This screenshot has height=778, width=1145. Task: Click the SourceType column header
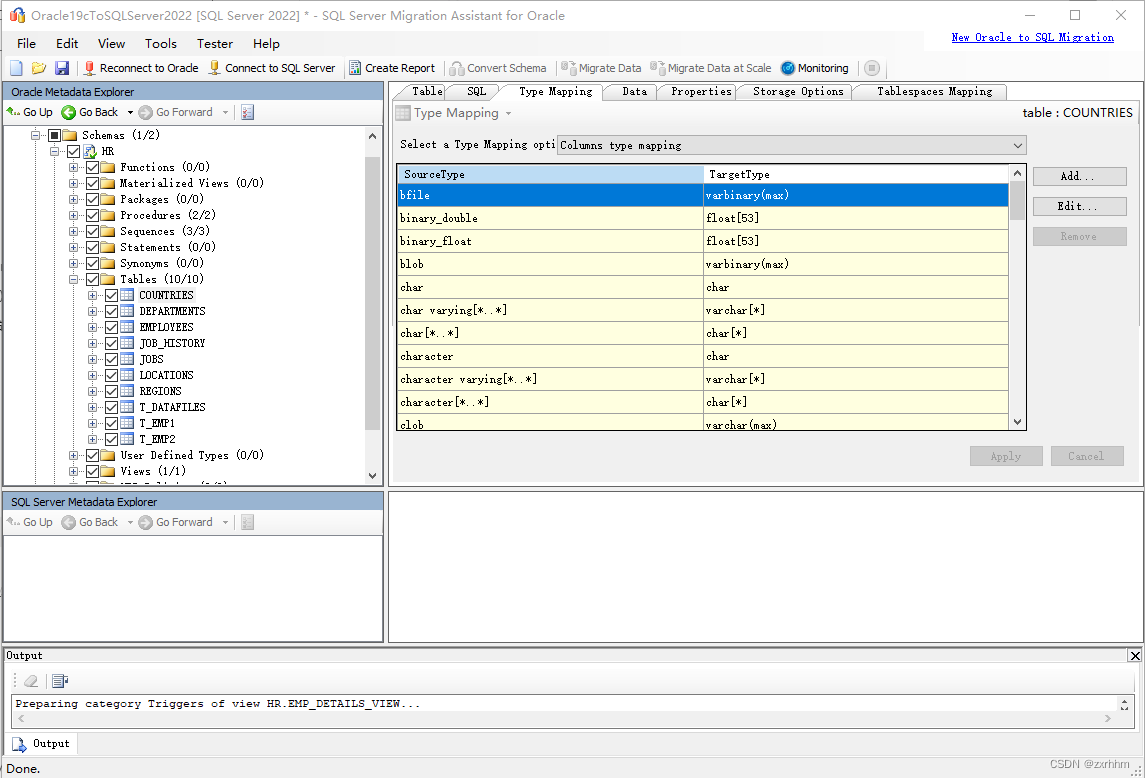click(551, 174)
